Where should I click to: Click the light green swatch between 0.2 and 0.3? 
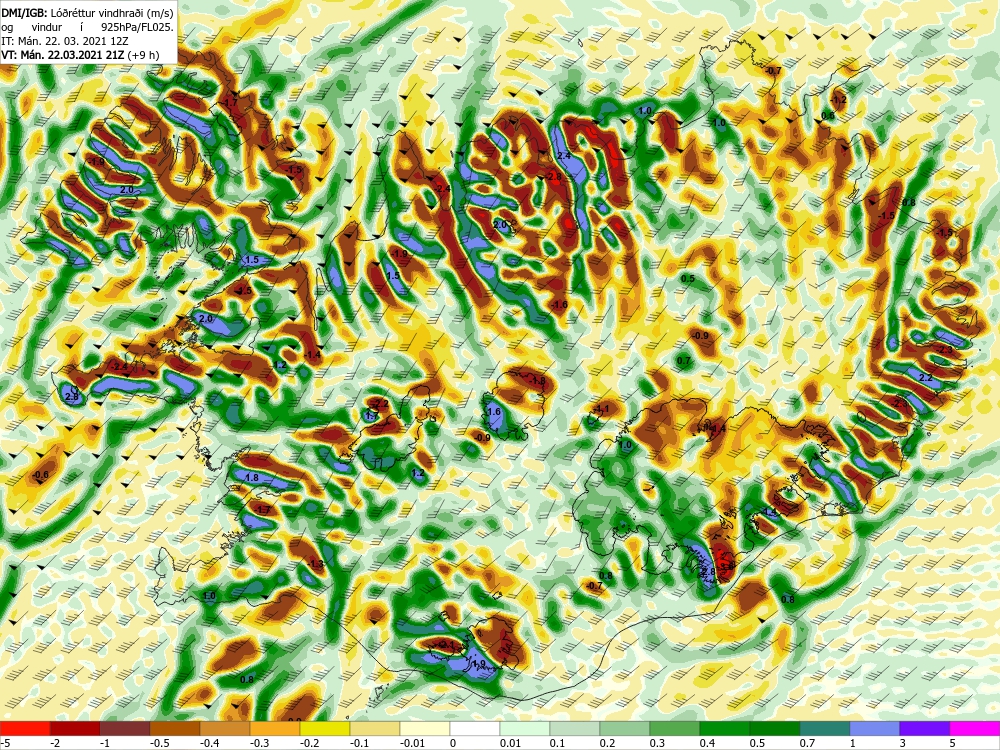(x=625, y=728)
